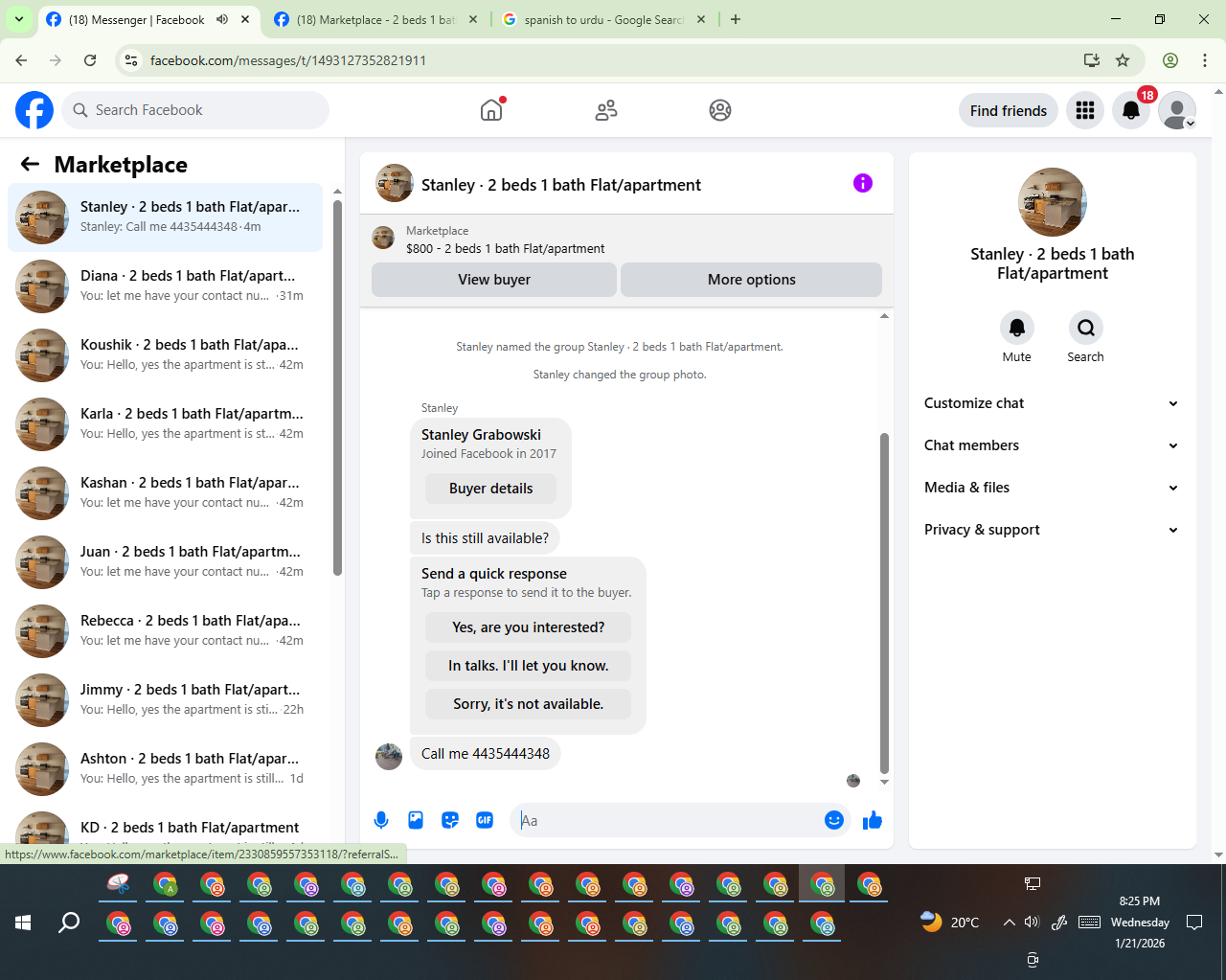Reload the page in Chrome
The height and width of the screenshot is (980, 1226).
click(x=90, y=60)
